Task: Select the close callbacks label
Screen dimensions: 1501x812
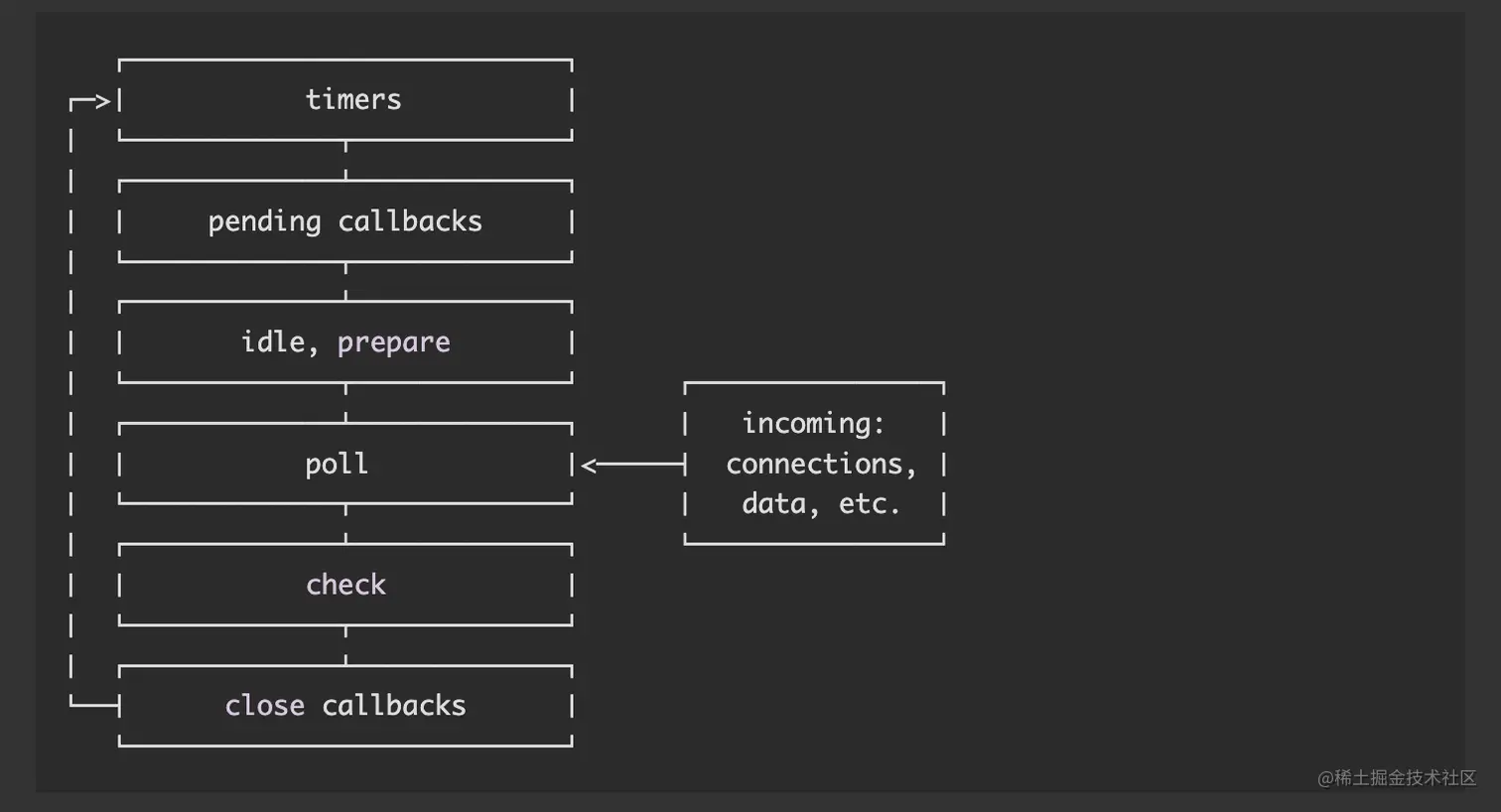Action: (x=344, y=706)
